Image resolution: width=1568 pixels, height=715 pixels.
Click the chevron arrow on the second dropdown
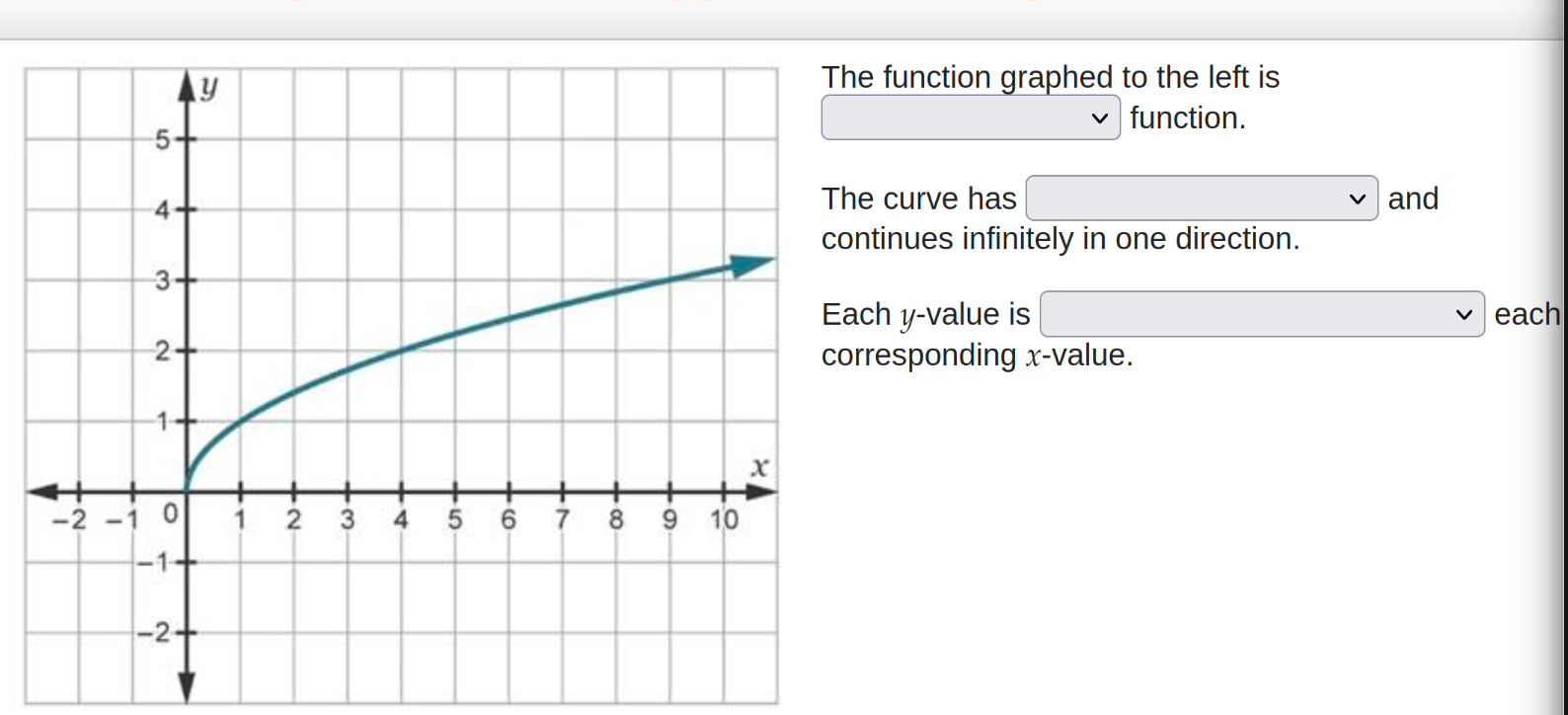pyautogui.click(x=1359, y=199)
